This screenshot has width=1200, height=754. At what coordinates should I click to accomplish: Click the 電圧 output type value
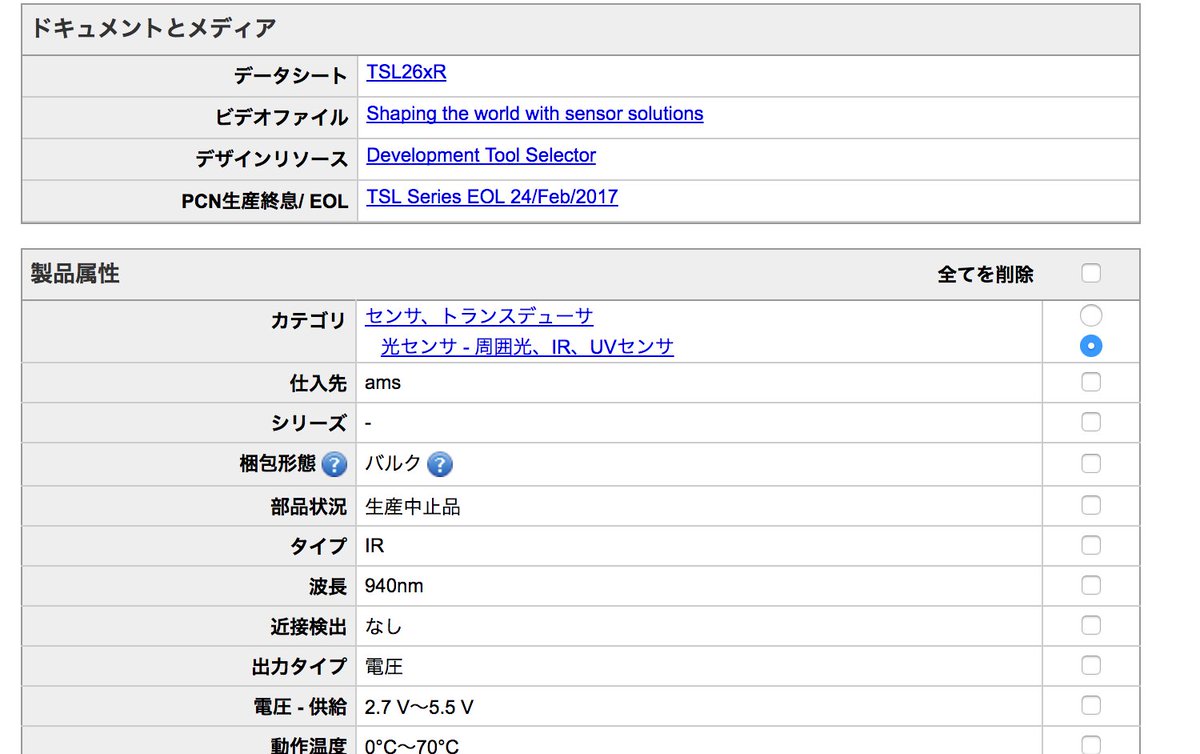(384, 667)
